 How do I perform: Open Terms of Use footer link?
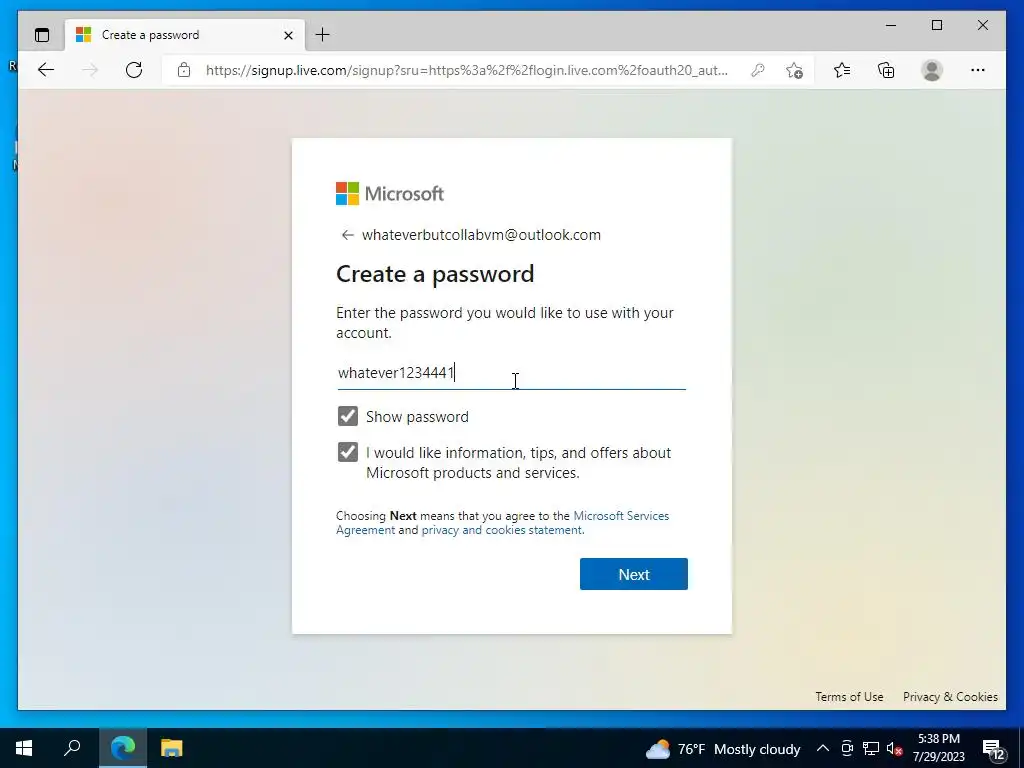point(849,697)
